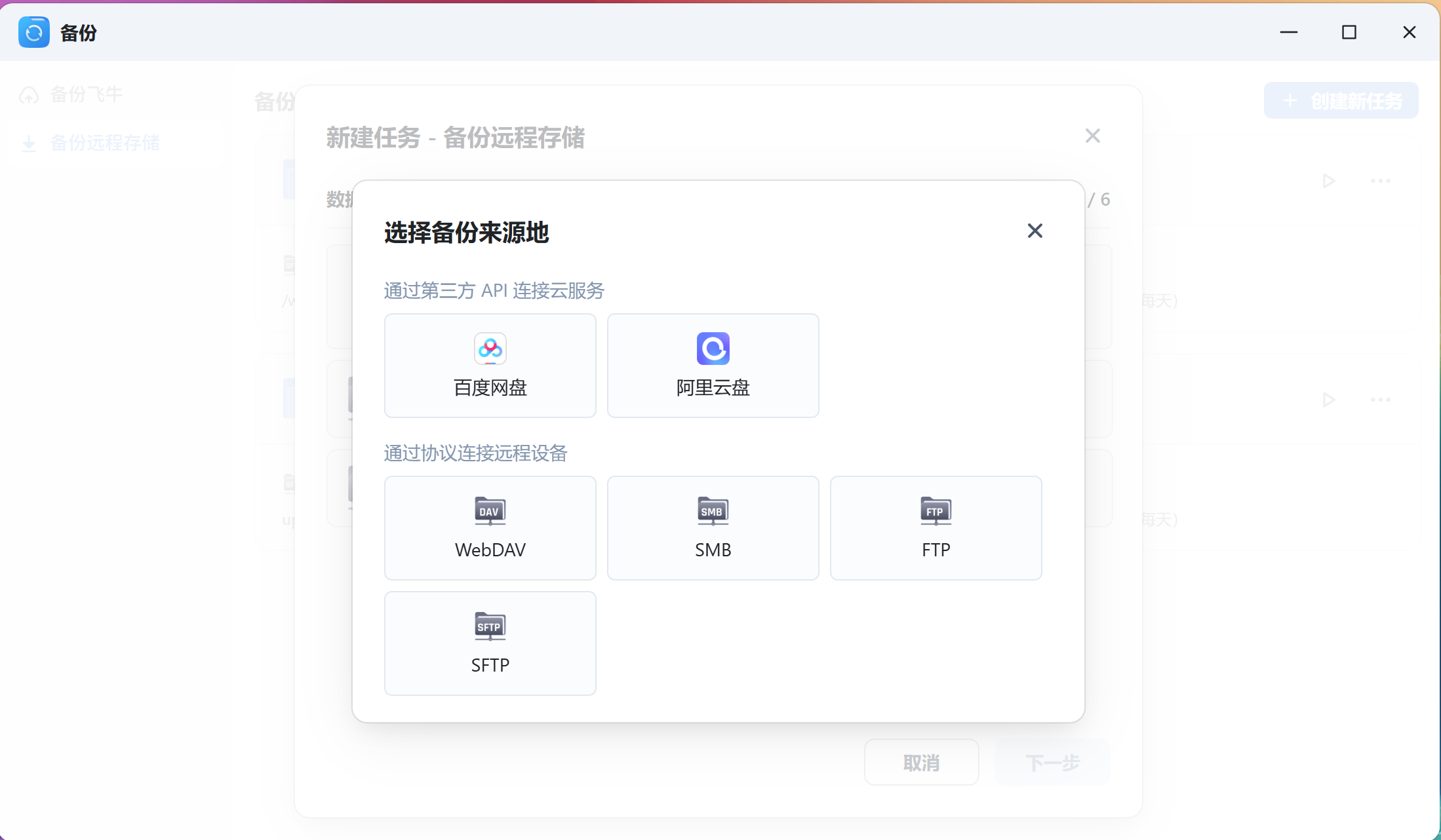Close the 新建任务 wizard window

(x=1092, y=136)
